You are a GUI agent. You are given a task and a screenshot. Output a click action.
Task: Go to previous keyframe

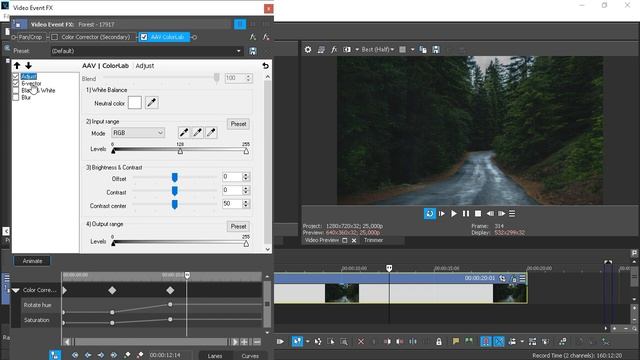point(88,355)
